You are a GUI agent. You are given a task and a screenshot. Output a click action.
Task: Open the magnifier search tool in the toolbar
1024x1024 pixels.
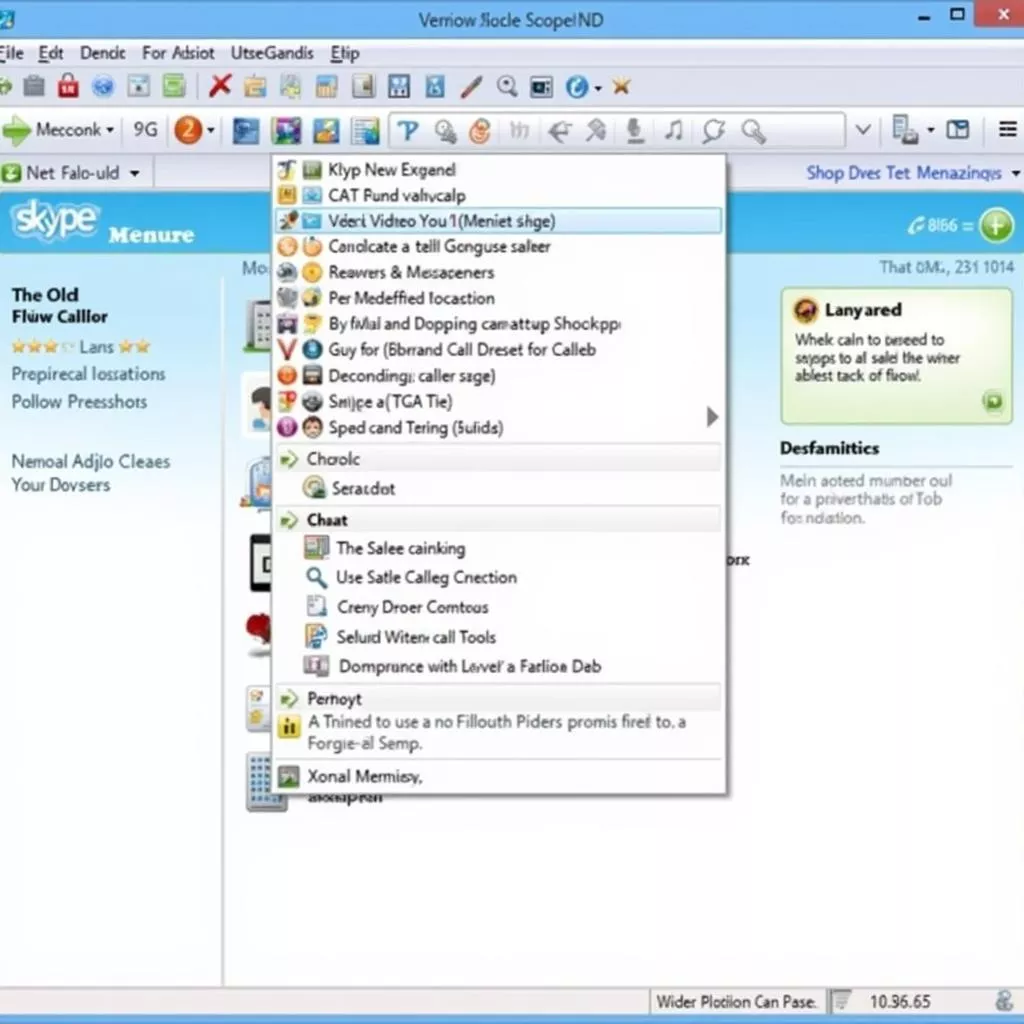[x=506, y=87]
